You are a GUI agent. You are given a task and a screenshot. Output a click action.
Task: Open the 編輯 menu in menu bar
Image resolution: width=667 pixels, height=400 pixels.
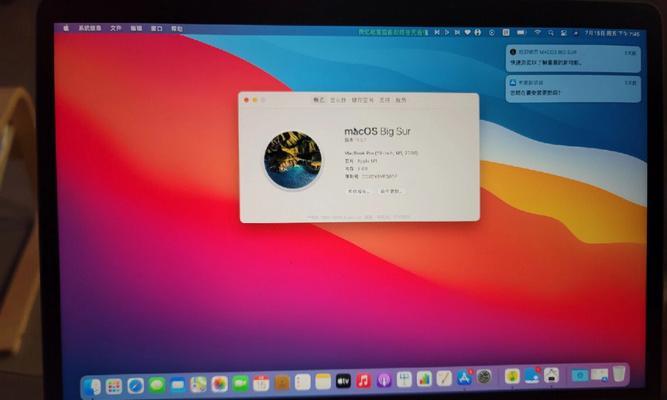[136, 29]
